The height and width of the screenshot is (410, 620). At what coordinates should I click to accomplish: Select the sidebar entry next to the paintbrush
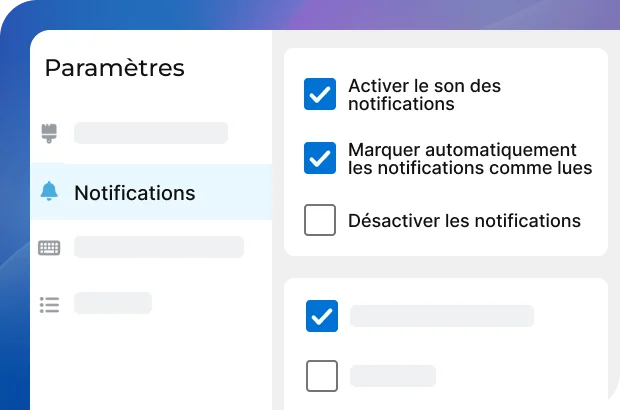click(151, 133)
